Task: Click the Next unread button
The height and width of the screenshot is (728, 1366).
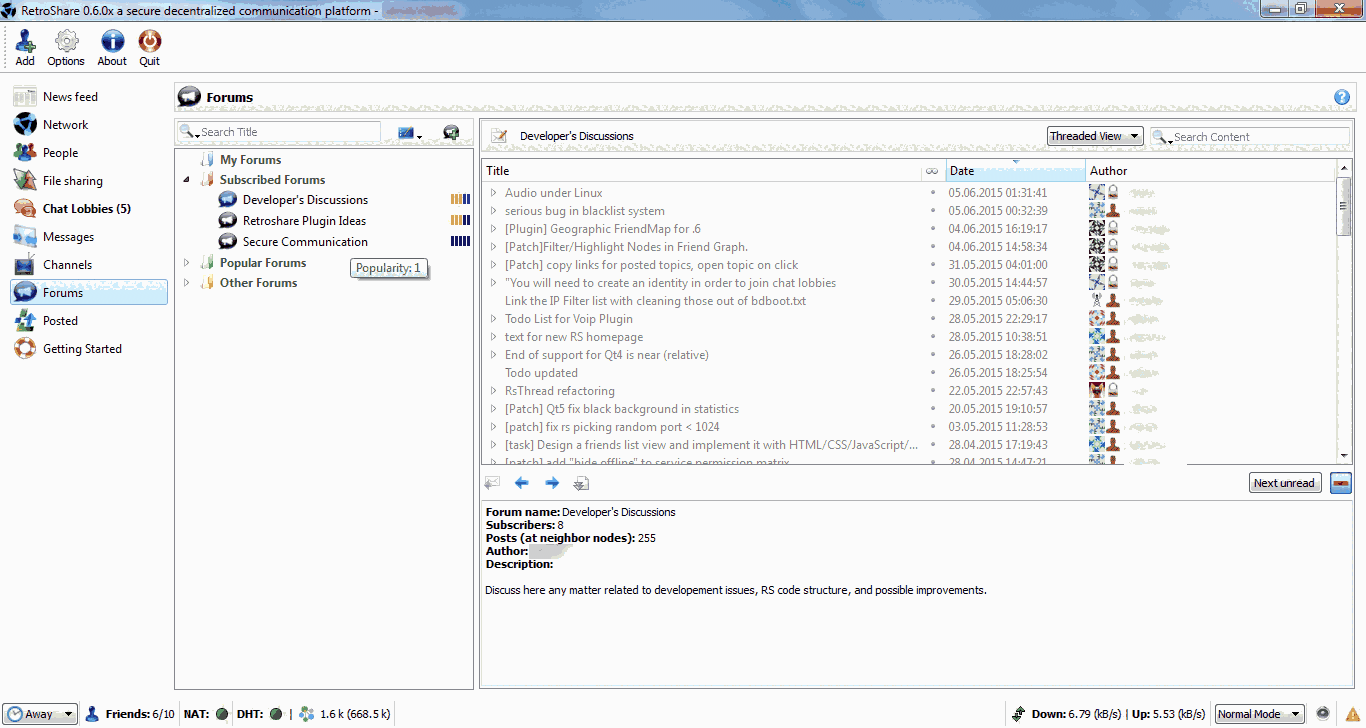Action: (x=1284, y=483)
